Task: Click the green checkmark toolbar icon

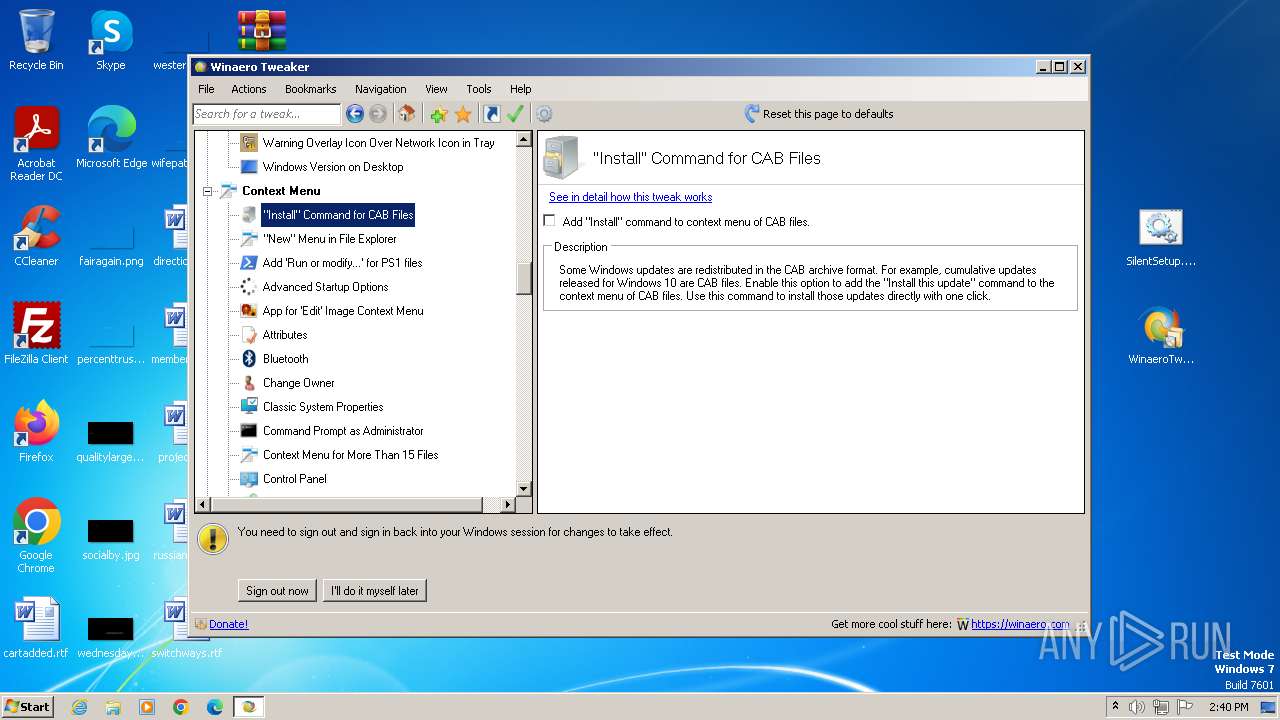Action: pos(515,114)
